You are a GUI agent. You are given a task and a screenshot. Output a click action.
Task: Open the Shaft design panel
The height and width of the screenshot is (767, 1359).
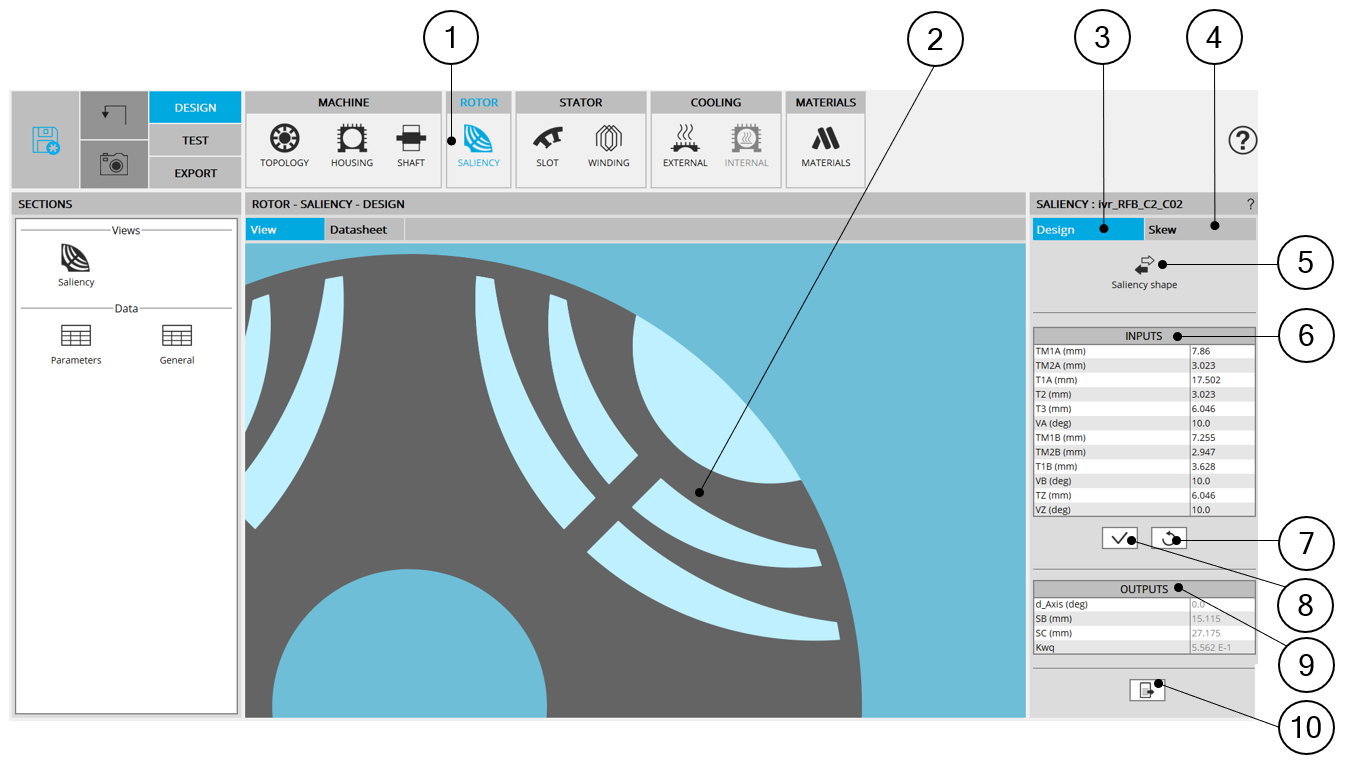point(411,145)
